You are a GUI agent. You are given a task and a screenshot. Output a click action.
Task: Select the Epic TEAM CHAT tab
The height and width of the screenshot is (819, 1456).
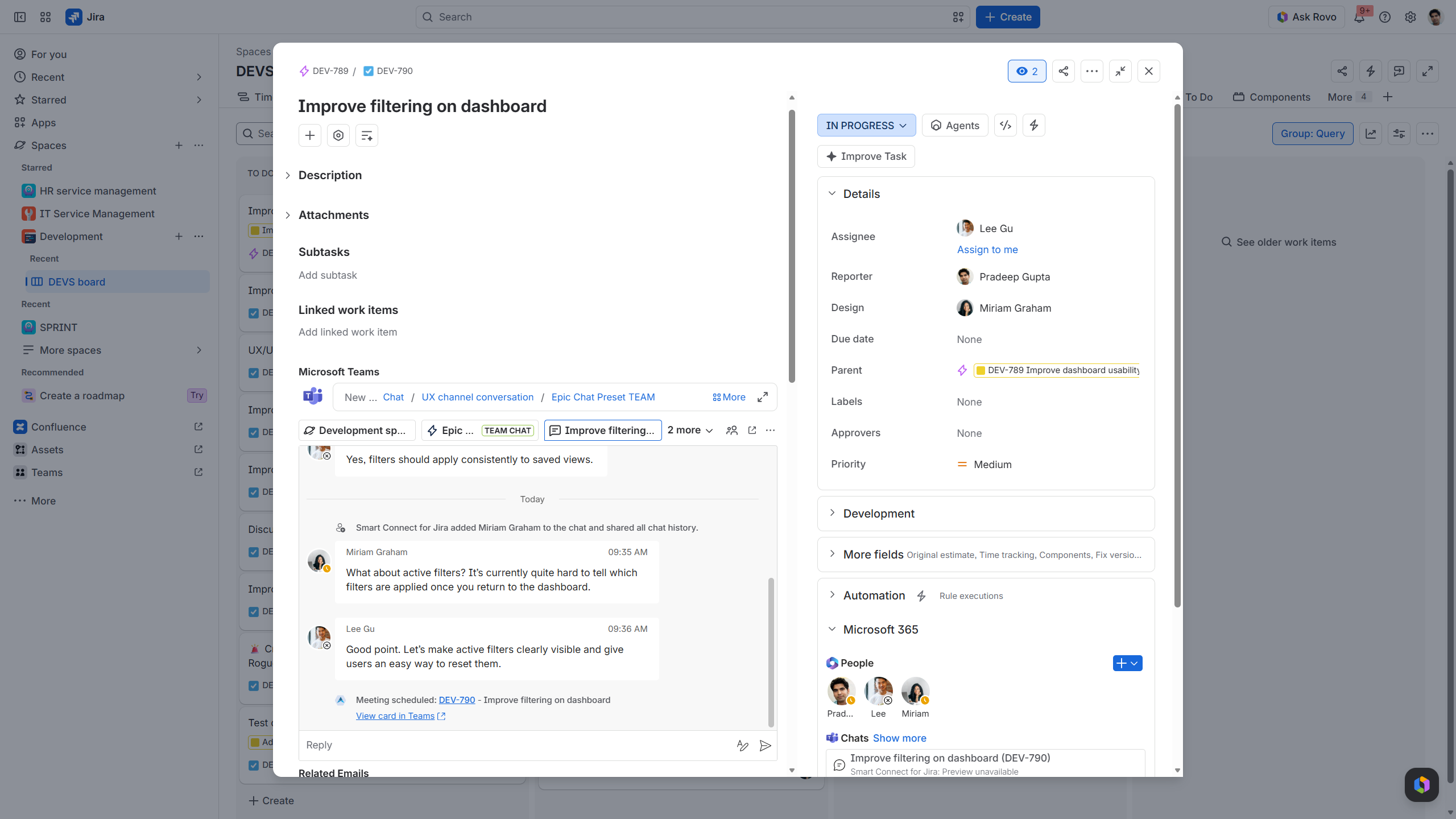pyautogui.click(x=480, y=431)
